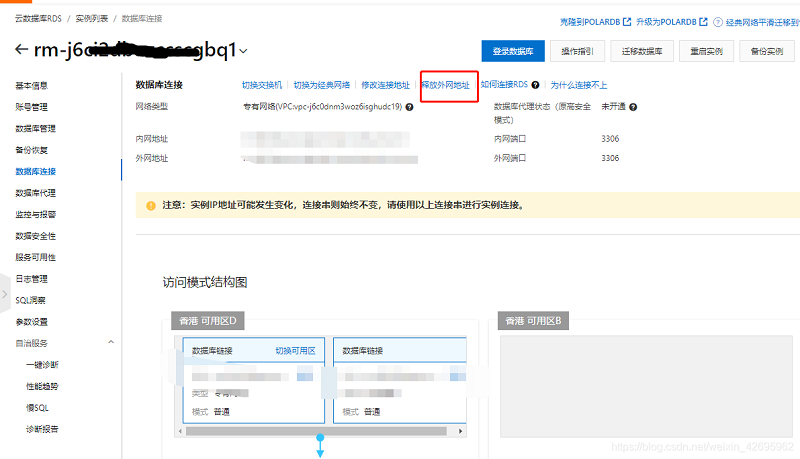Click 切换可用区 link in zone D card
The image size is (800, 459).
(295, 350)
